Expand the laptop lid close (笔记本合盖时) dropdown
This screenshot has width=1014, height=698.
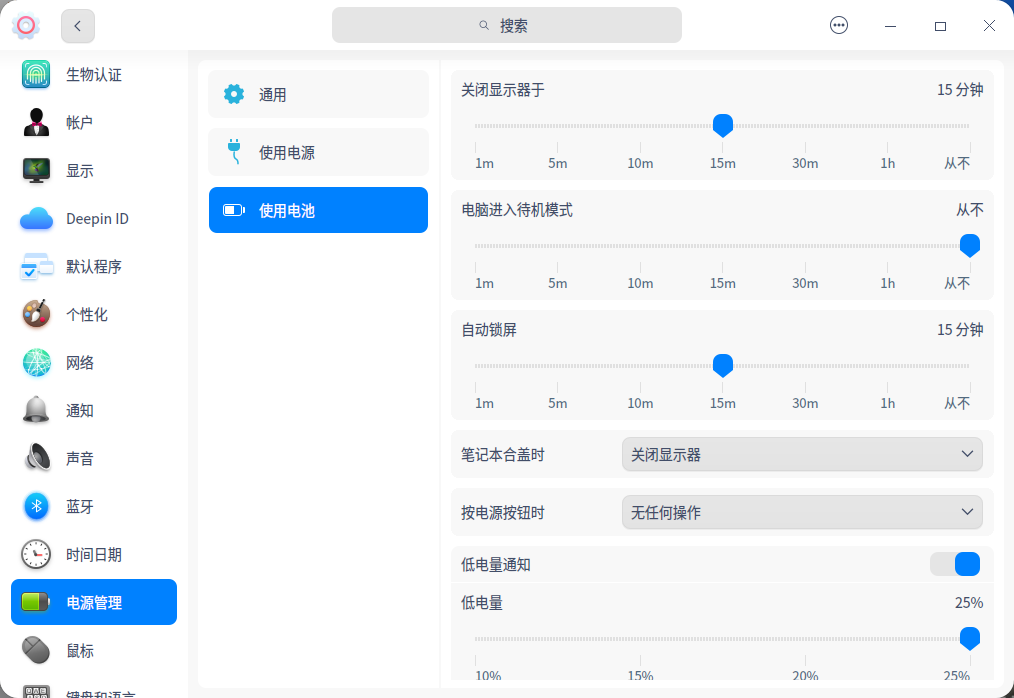coord(801,455)
